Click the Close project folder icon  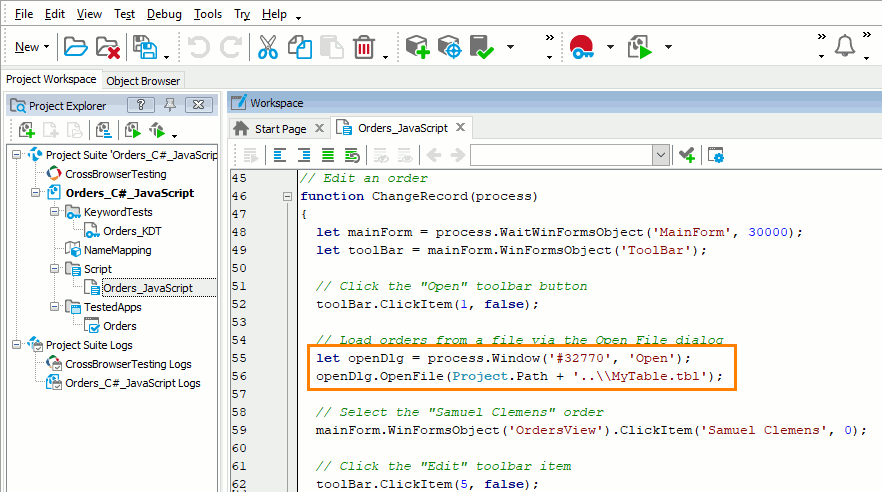pos(108,47)
